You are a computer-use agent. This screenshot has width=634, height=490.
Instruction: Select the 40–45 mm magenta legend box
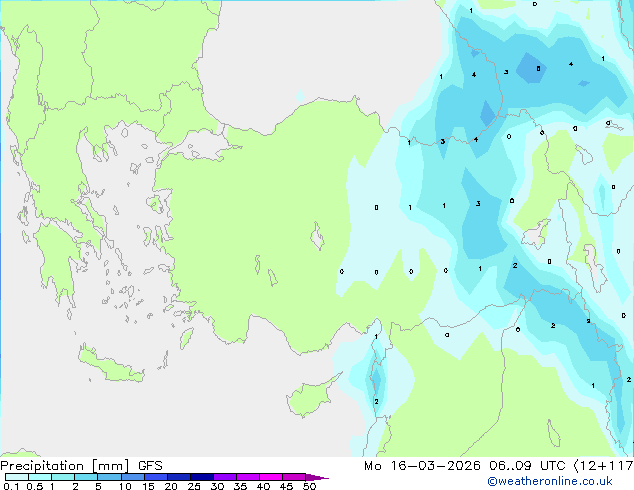pyautogui.click(x=271, y=477)
